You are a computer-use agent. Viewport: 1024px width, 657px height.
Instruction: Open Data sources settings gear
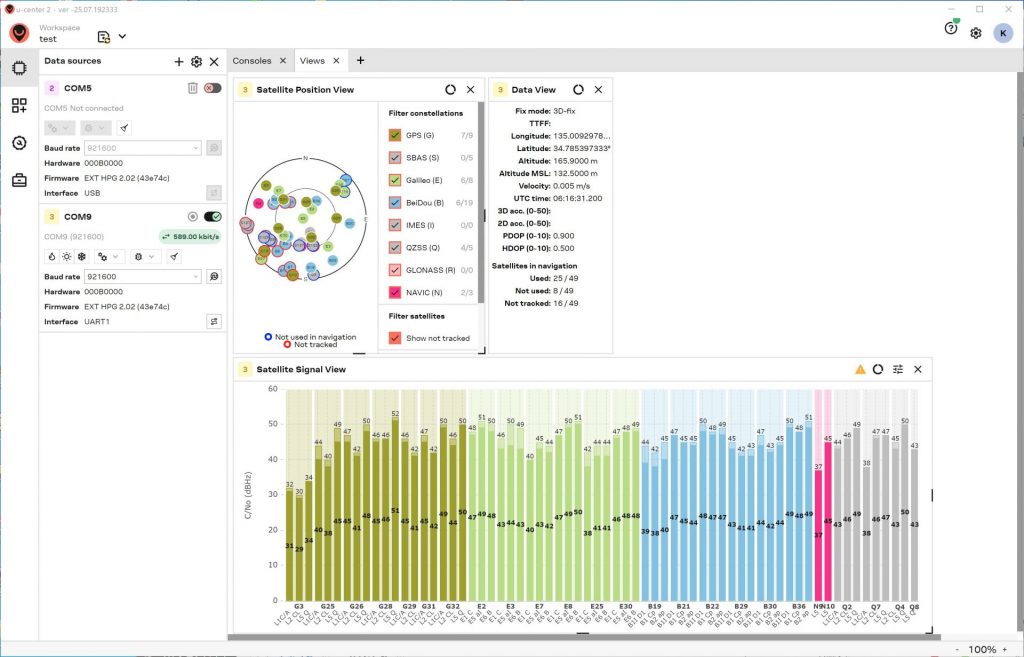pyautogui.click(x=196, y=62)
